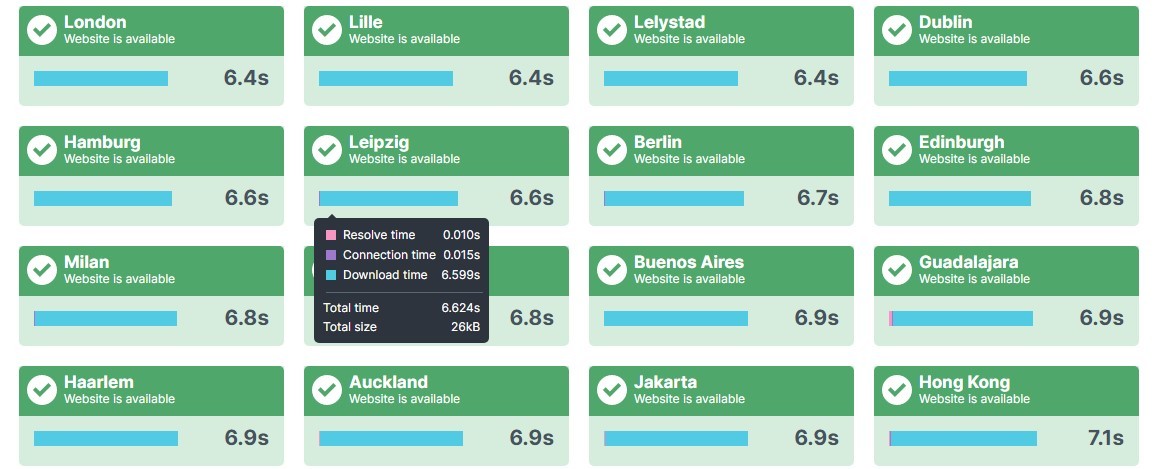Select the Leipzig load time bar
1160x469 pixels.
click(x=388, y=198)
